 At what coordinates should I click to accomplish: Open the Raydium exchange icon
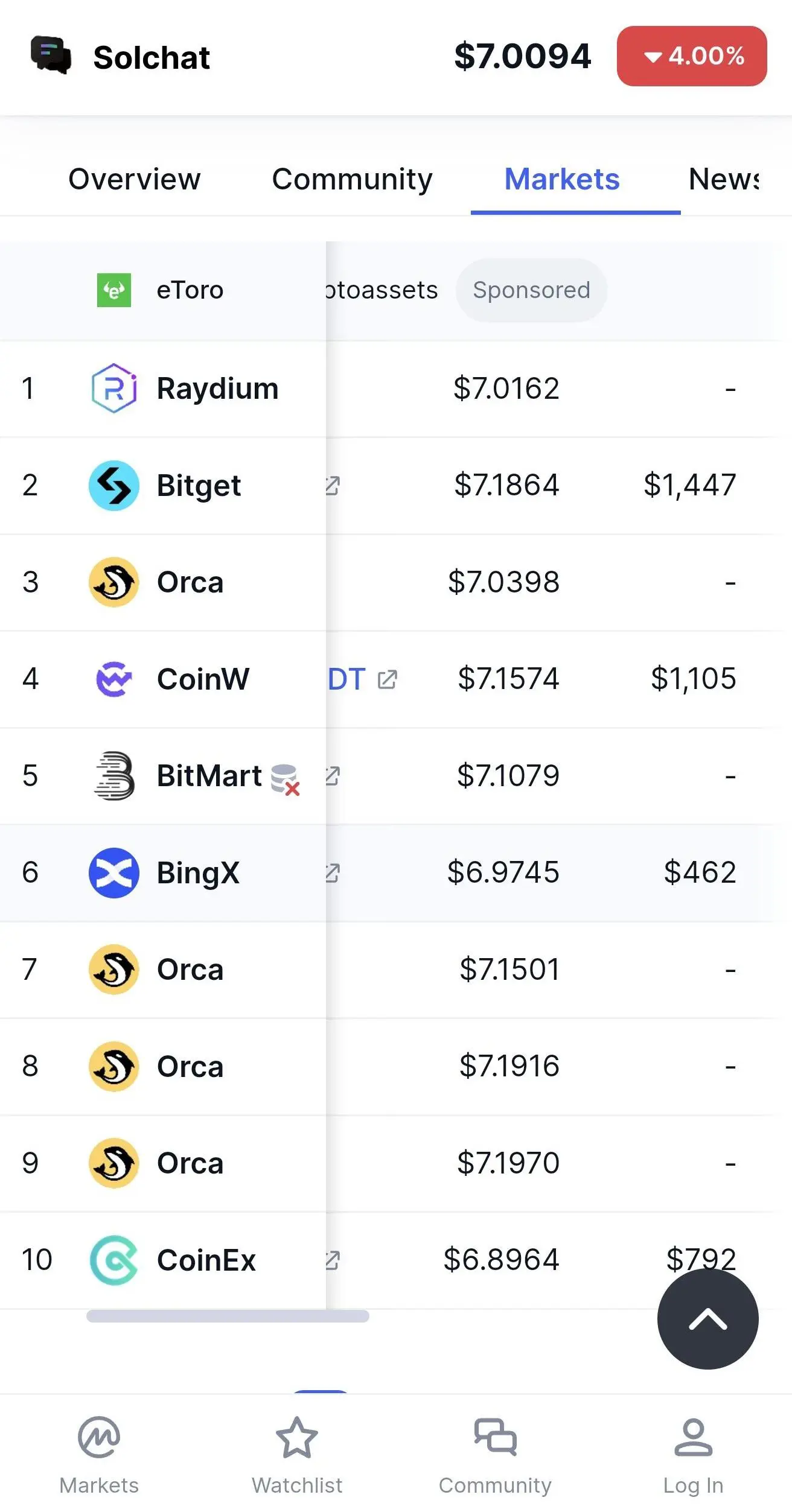(x=114, y=388)
